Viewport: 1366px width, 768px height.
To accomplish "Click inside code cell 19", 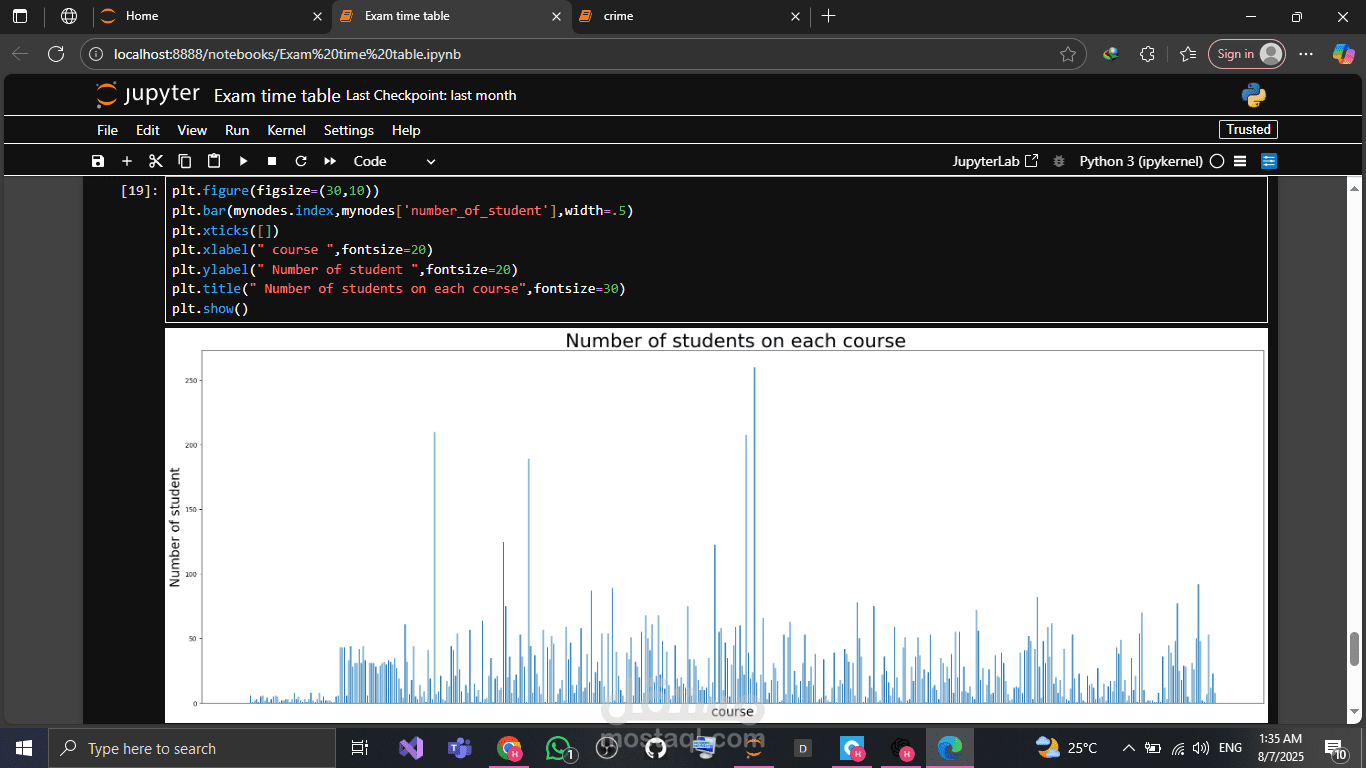I will [x=716, y=250].
